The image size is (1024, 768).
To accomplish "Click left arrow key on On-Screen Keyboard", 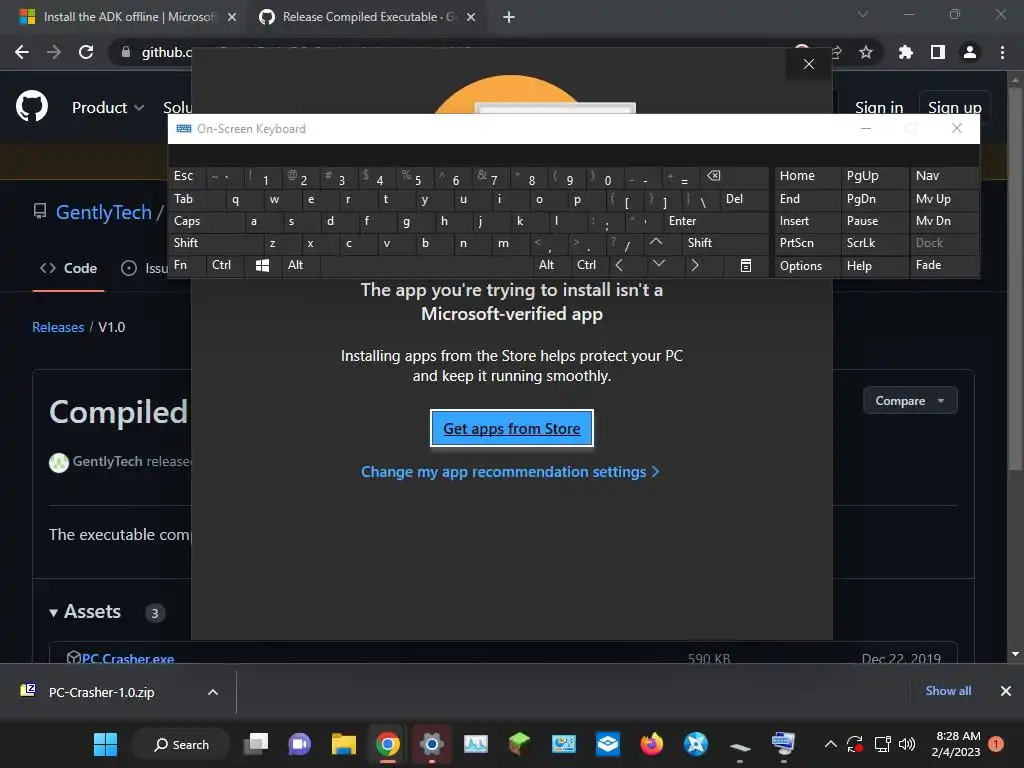I will tap(618, 265).
